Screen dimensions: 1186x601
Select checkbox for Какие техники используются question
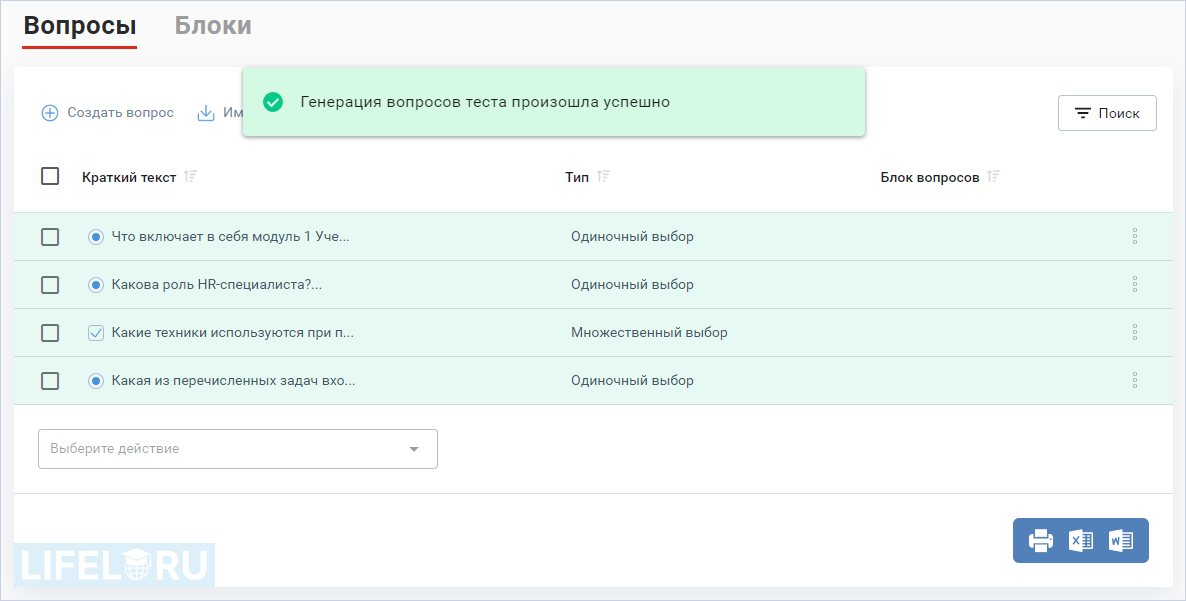(50, 333)
